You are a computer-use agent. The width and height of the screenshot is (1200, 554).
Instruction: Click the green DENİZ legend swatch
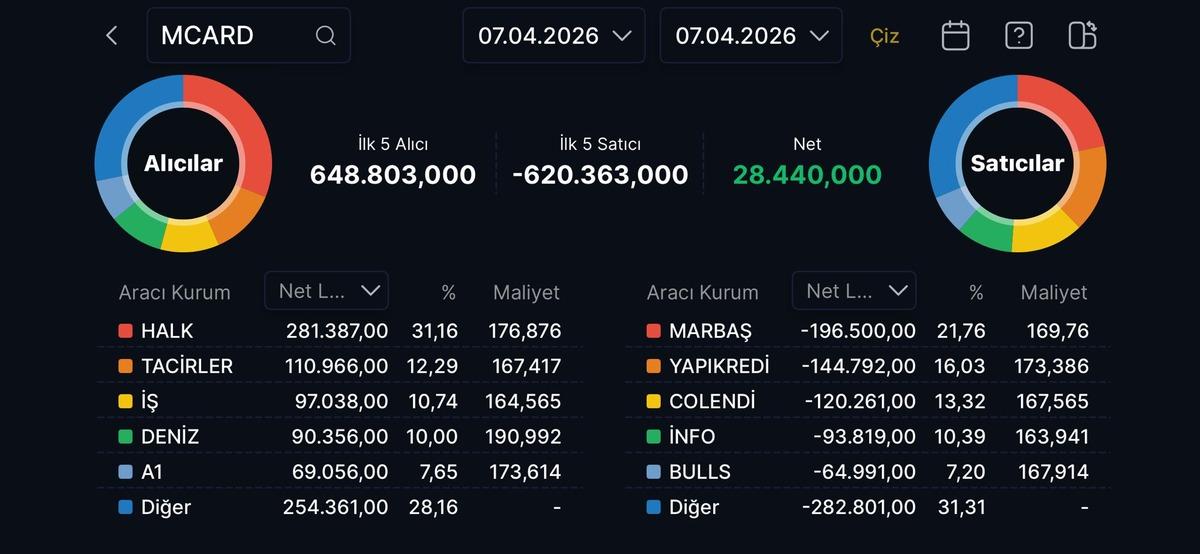[x=125, y=437]
